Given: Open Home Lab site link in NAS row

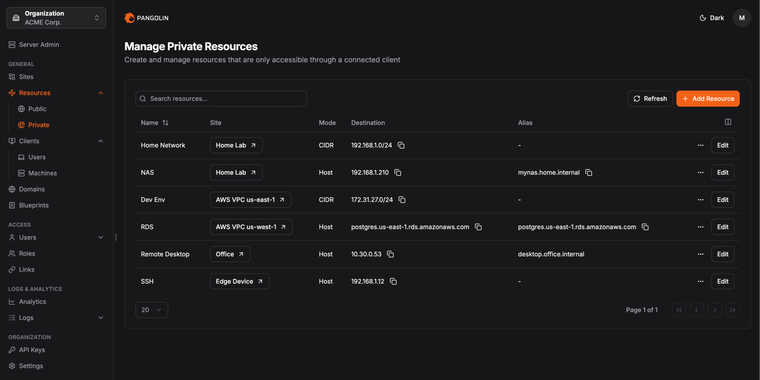Looking at the screenshot, I should (236, 173).
